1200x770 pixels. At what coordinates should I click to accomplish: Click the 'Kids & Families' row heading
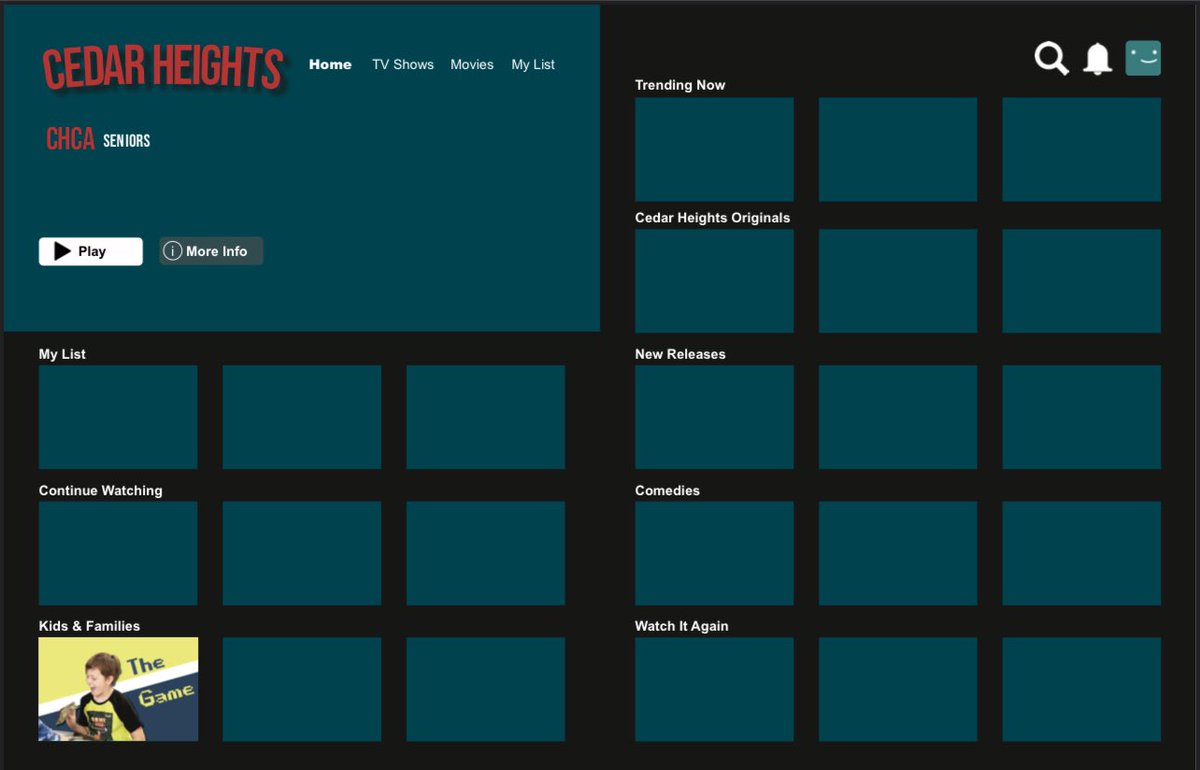point(89,626)
